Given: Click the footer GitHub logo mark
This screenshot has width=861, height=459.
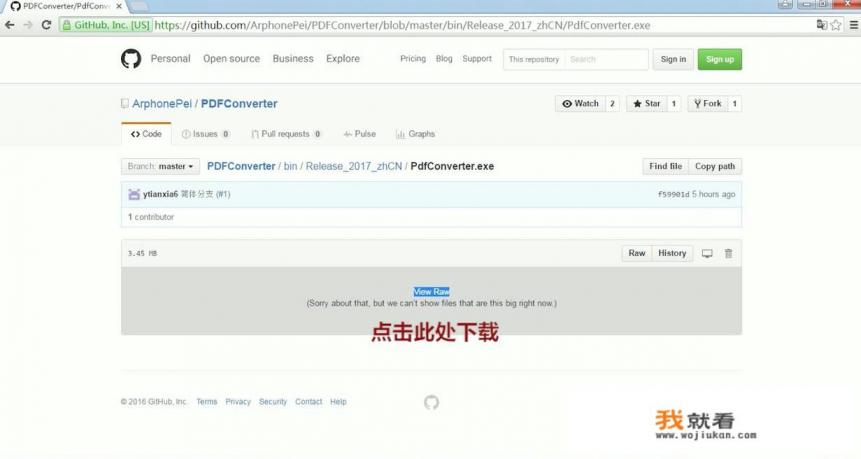Looking at the screenshot, I should (431, 402).
